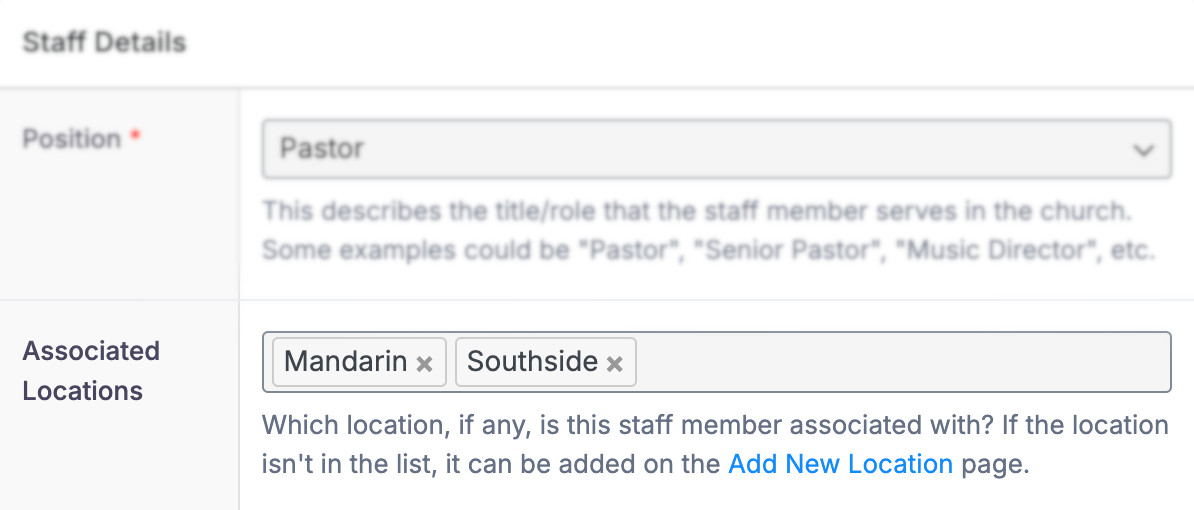
Task: Select the Southside tag label
Action: 532,362
